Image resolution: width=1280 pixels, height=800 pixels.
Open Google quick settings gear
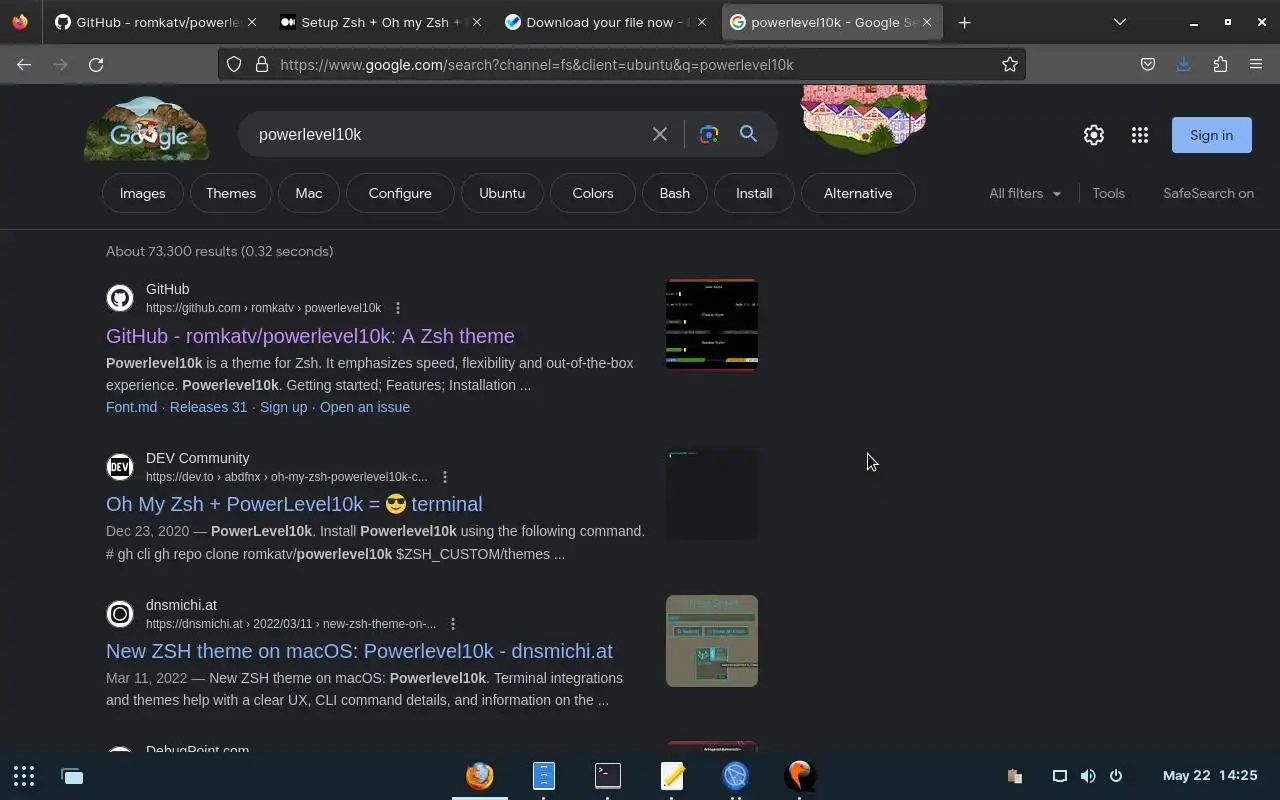click(1094, 135)
